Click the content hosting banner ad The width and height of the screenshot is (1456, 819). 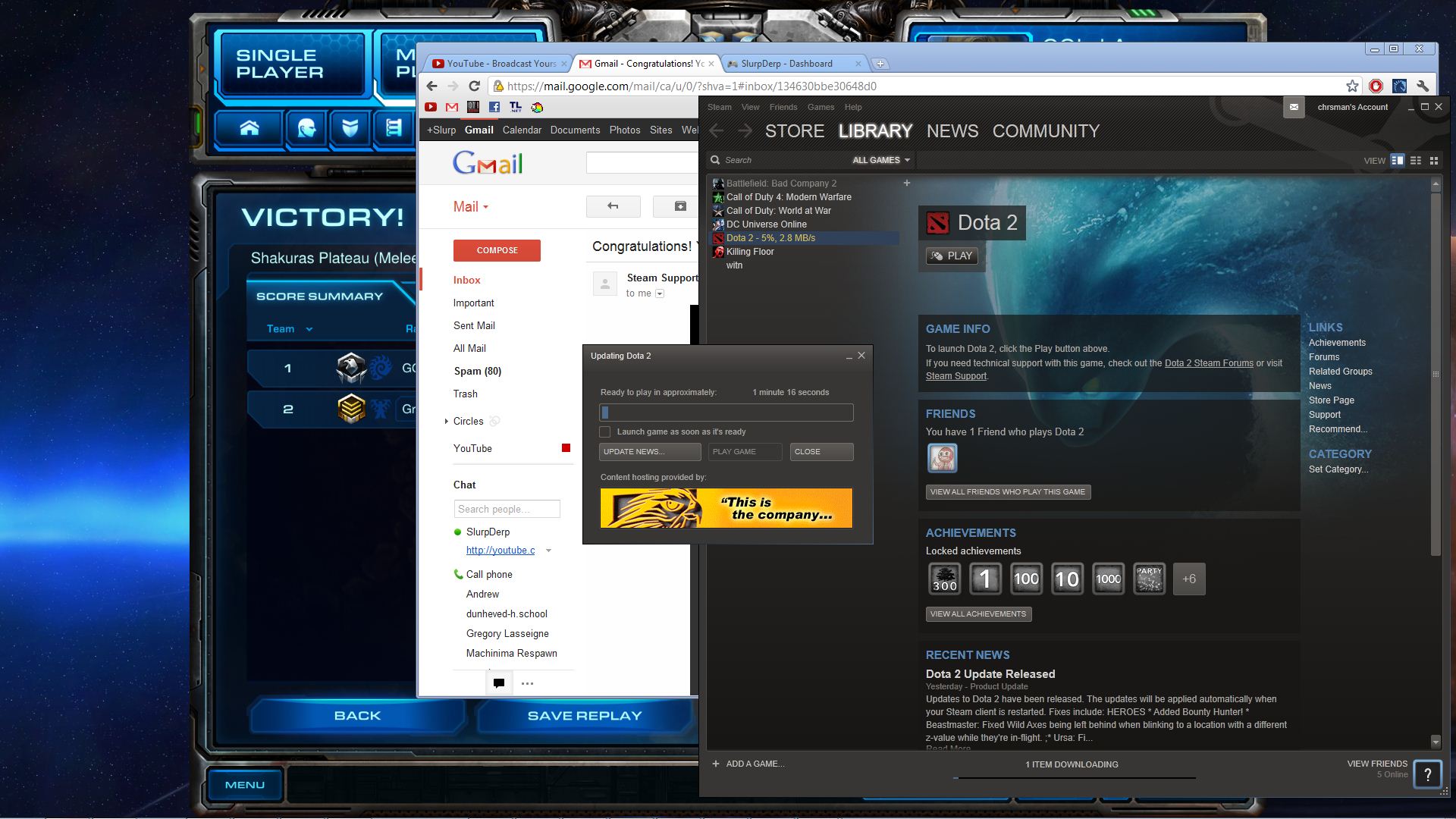point(726,507)
